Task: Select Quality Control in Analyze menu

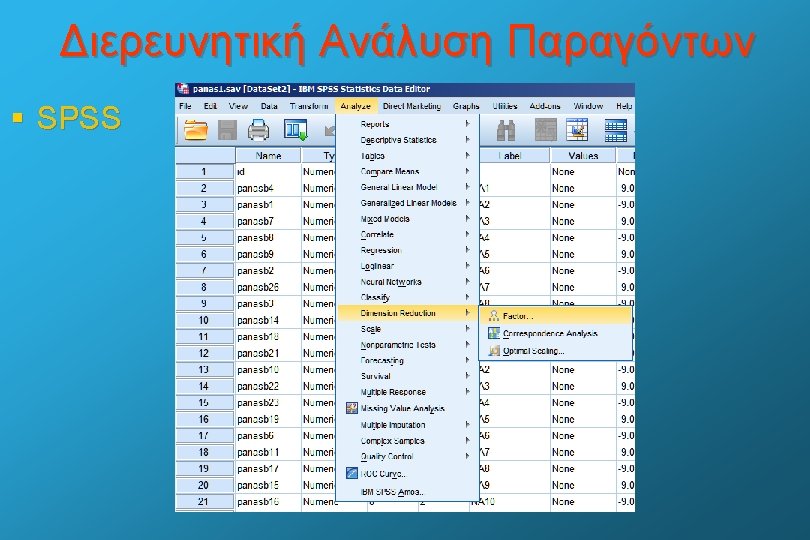Action: click(407, 457)
